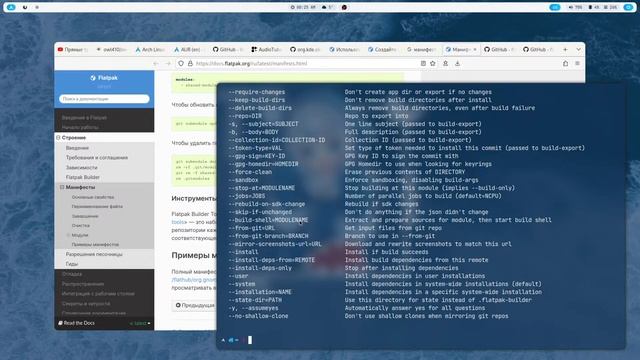This screenshot has height=360, width=640.
Task: Open 'Отладка' in sidebar
Action: pos(72,274)
